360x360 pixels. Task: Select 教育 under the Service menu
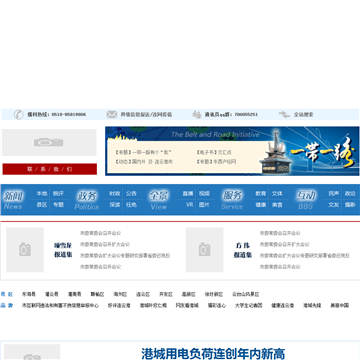click(261, 194)
